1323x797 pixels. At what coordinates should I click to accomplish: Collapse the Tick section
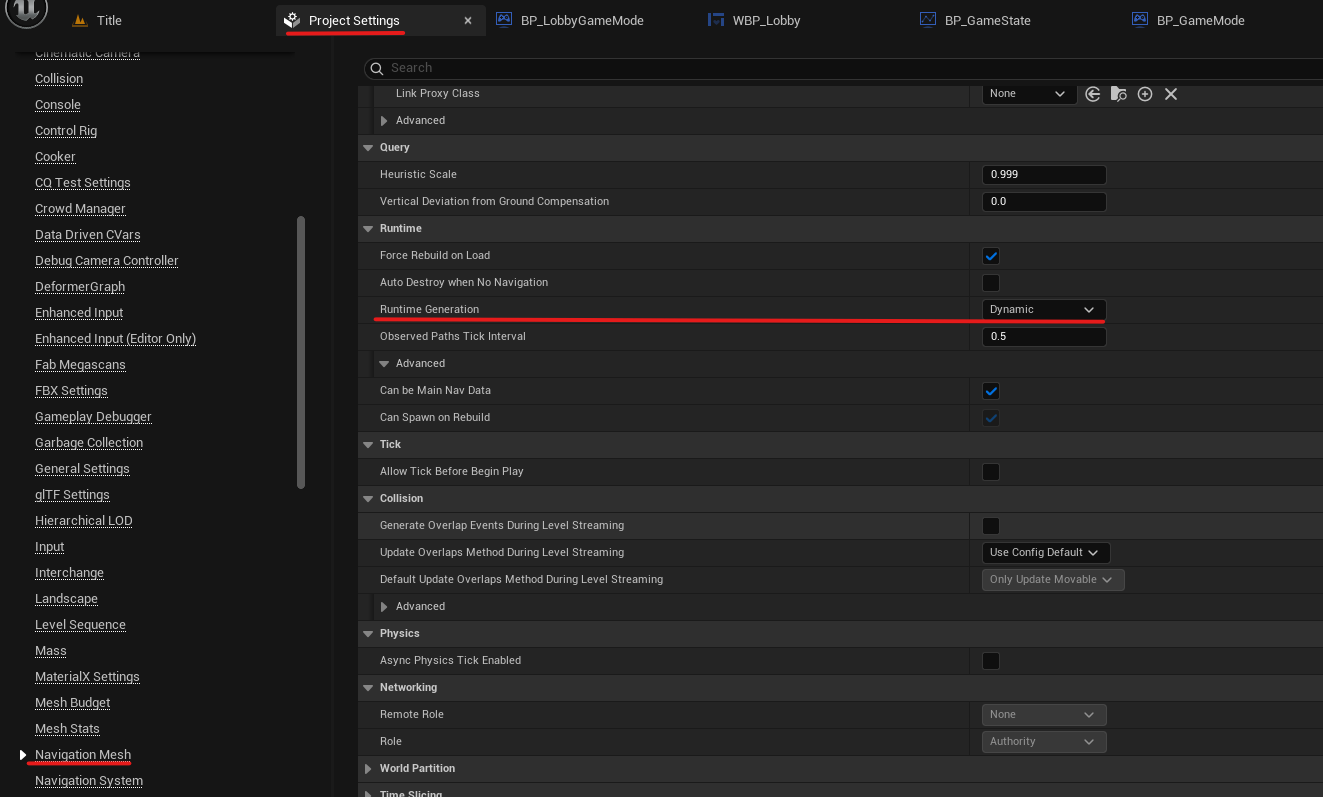(367, 445)
